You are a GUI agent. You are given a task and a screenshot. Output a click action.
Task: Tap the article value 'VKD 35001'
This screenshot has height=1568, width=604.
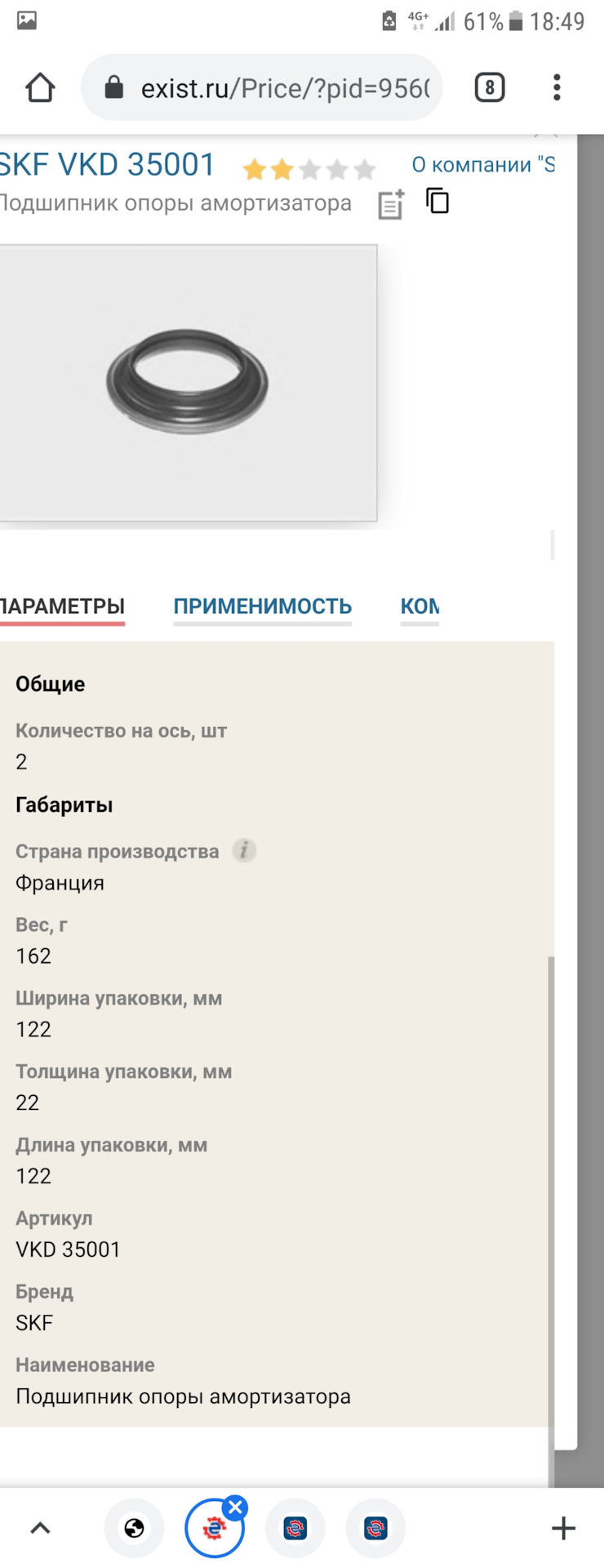tap(68, 1249)
